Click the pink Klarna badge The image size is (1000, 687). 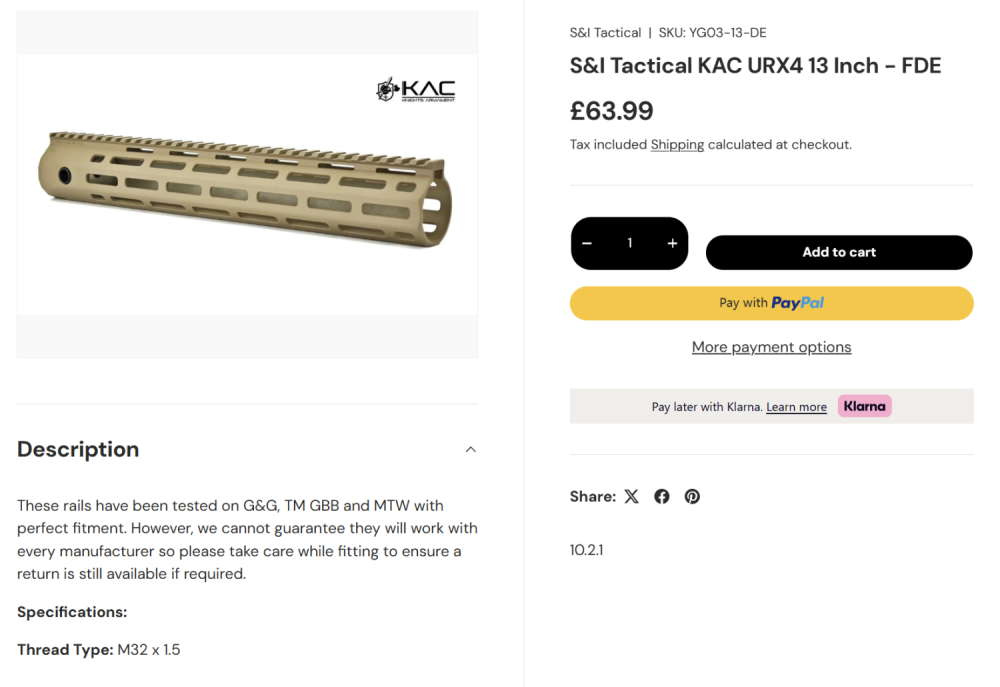864,406
